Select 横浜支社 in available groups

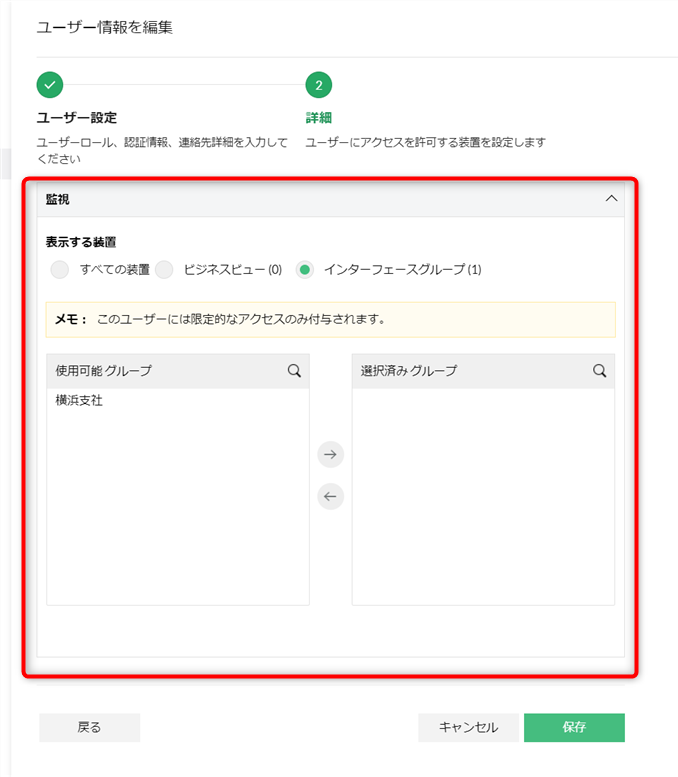tap(80, 401)
